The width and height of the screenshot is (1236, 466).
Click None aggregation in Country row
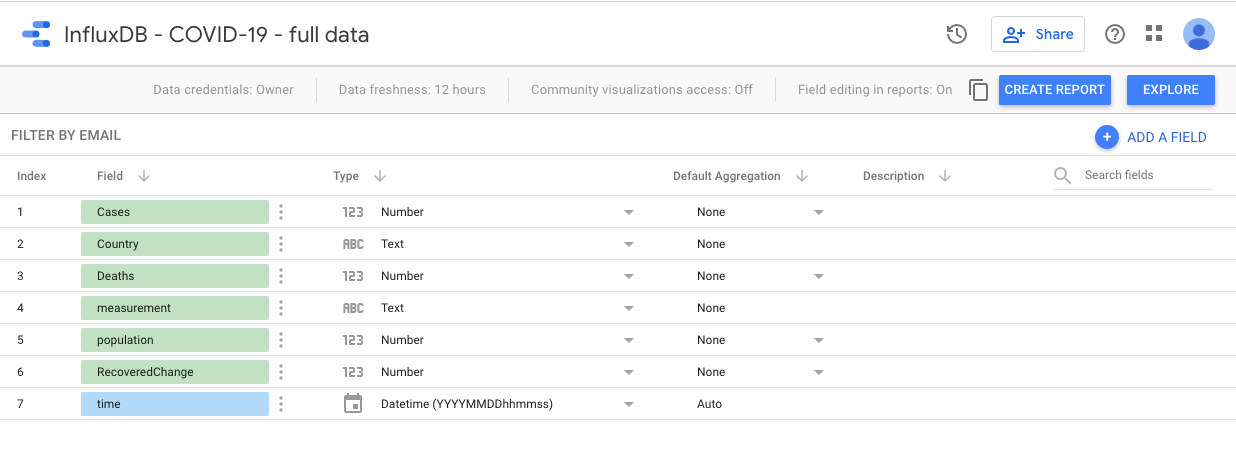point(711,244)
